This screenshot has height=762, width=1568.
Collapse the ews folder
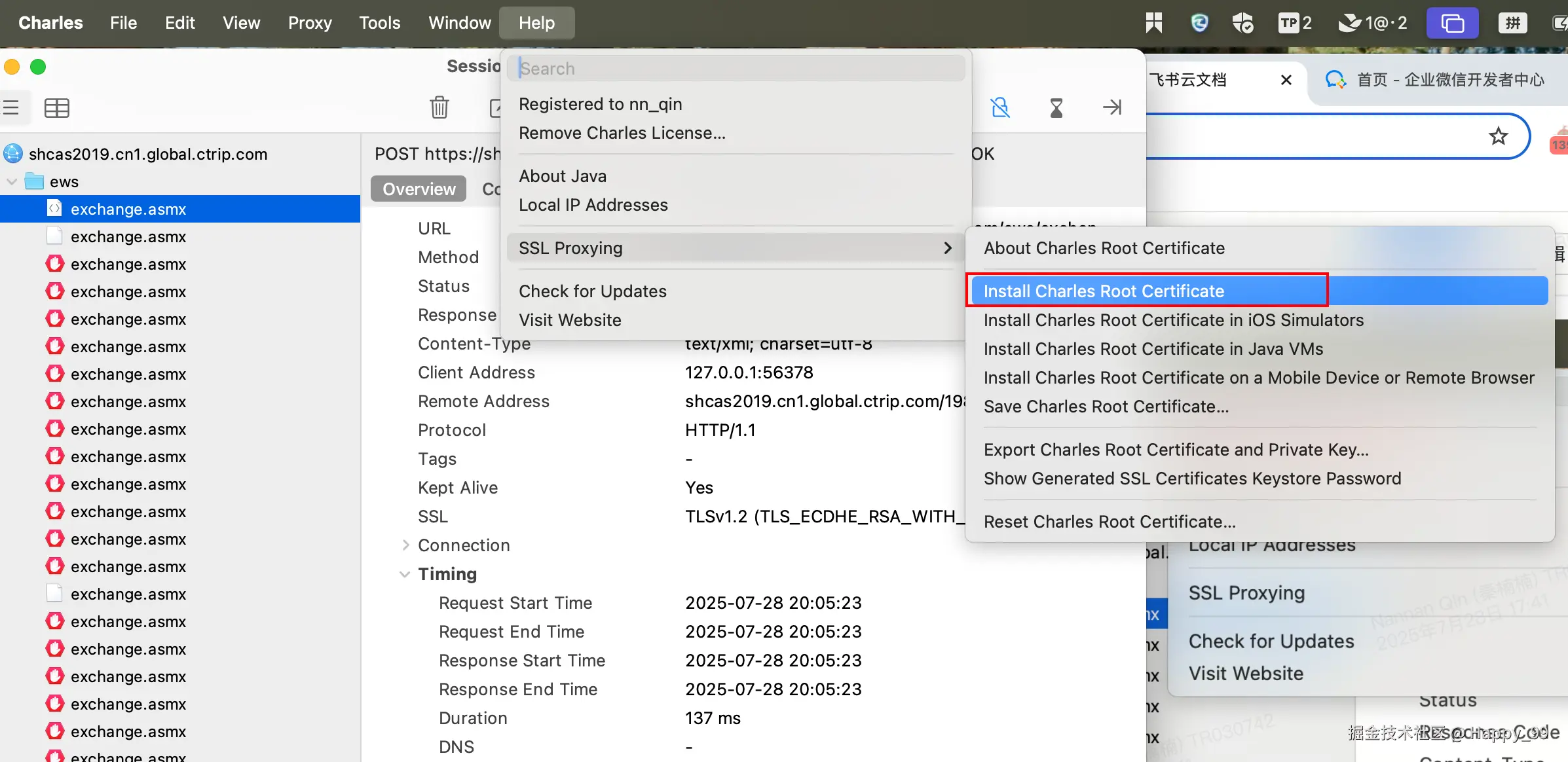(x=12, y=181)
